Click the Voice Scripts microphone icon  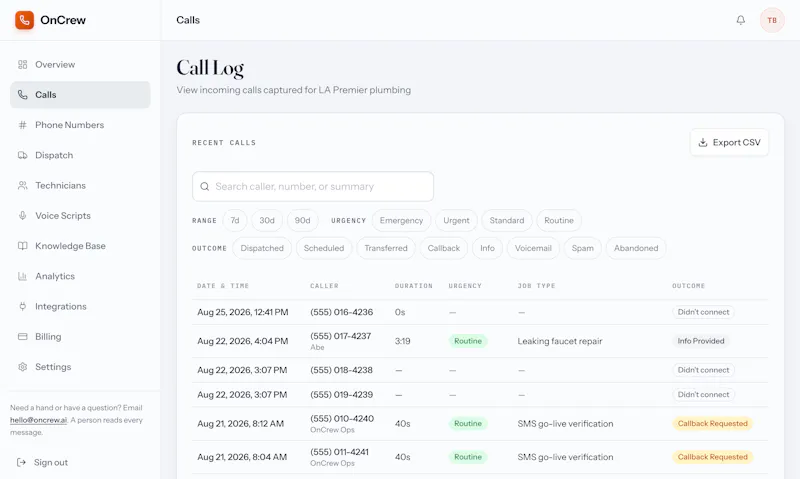[22, 215]
